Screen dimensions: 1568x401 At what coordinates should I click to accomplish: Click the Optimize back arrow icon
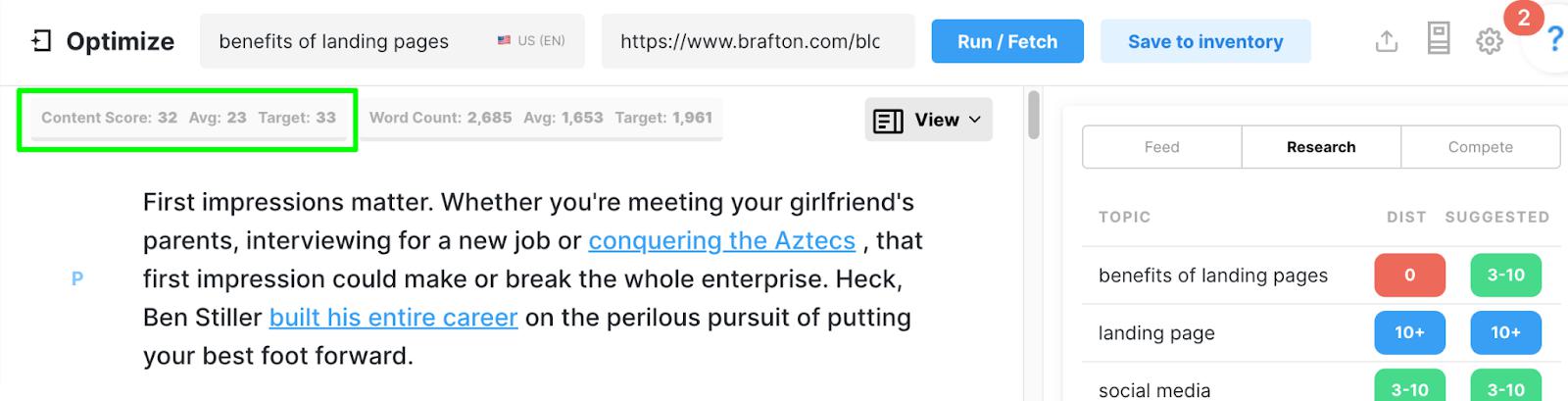[x=41, y=41]
